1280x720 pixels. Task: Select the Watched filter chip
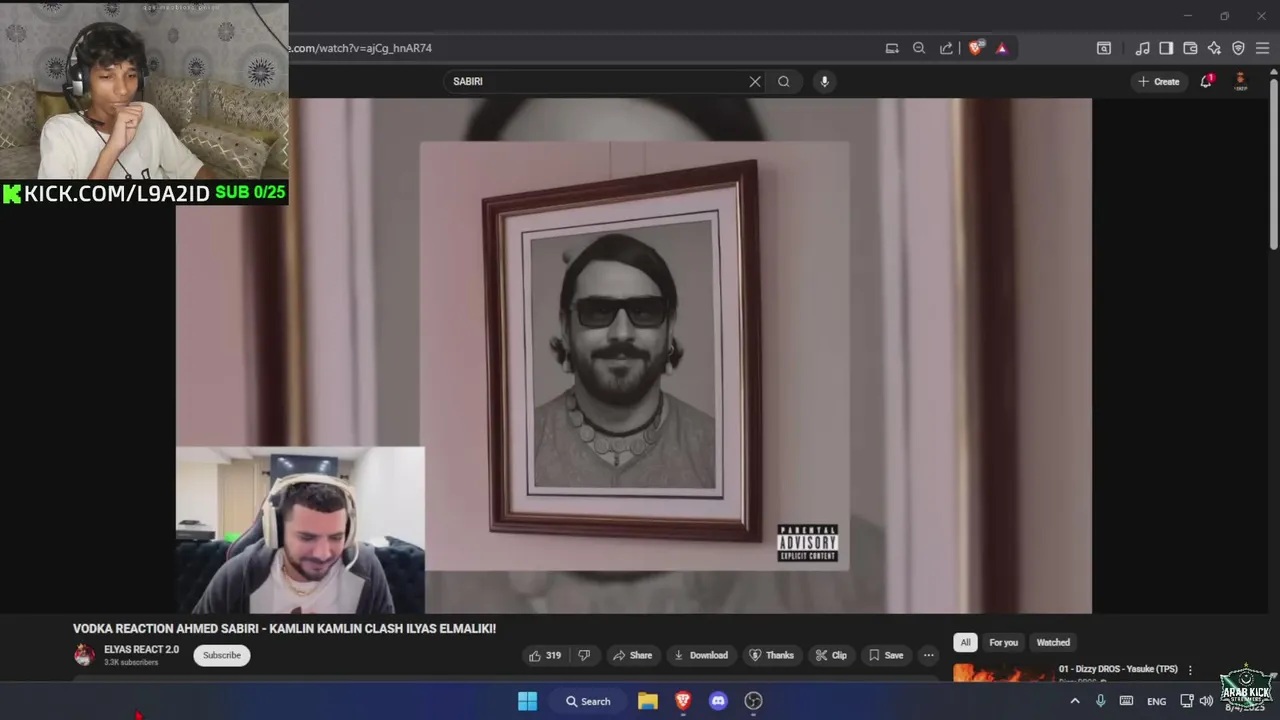[x=1053, y=642]
